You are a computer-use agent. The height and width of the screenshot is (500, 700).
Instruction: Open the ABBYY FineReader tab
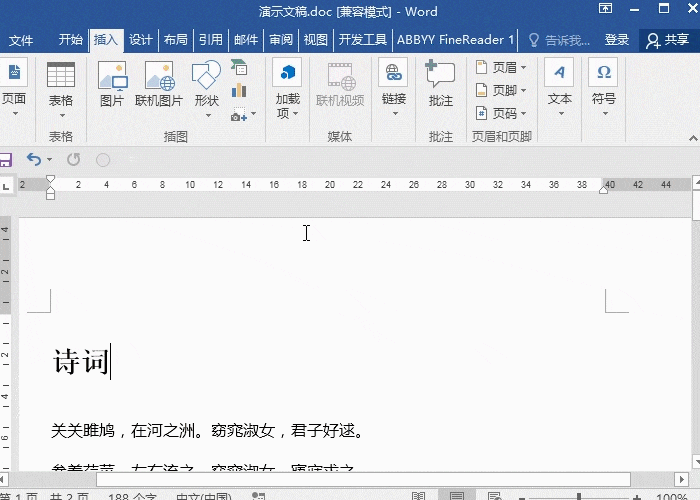pos(455,40)
